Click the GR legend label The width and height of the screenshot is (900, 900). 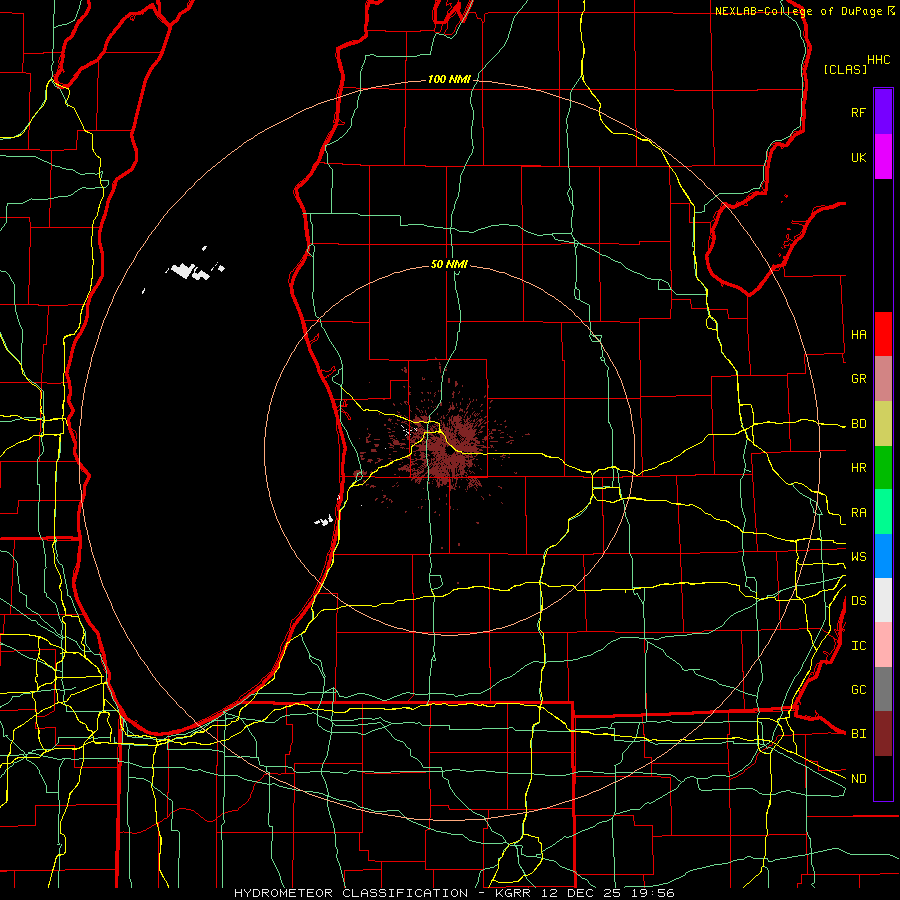[858, 379]
